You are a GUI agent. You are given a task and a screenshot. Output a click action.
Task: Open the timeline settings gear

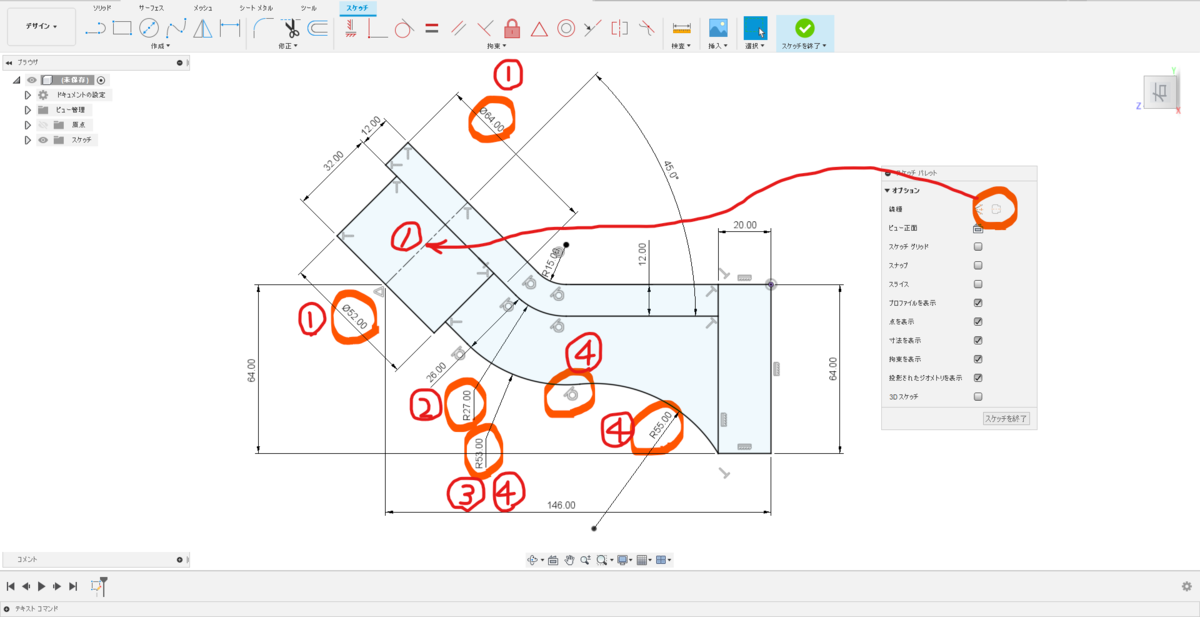1186,586
